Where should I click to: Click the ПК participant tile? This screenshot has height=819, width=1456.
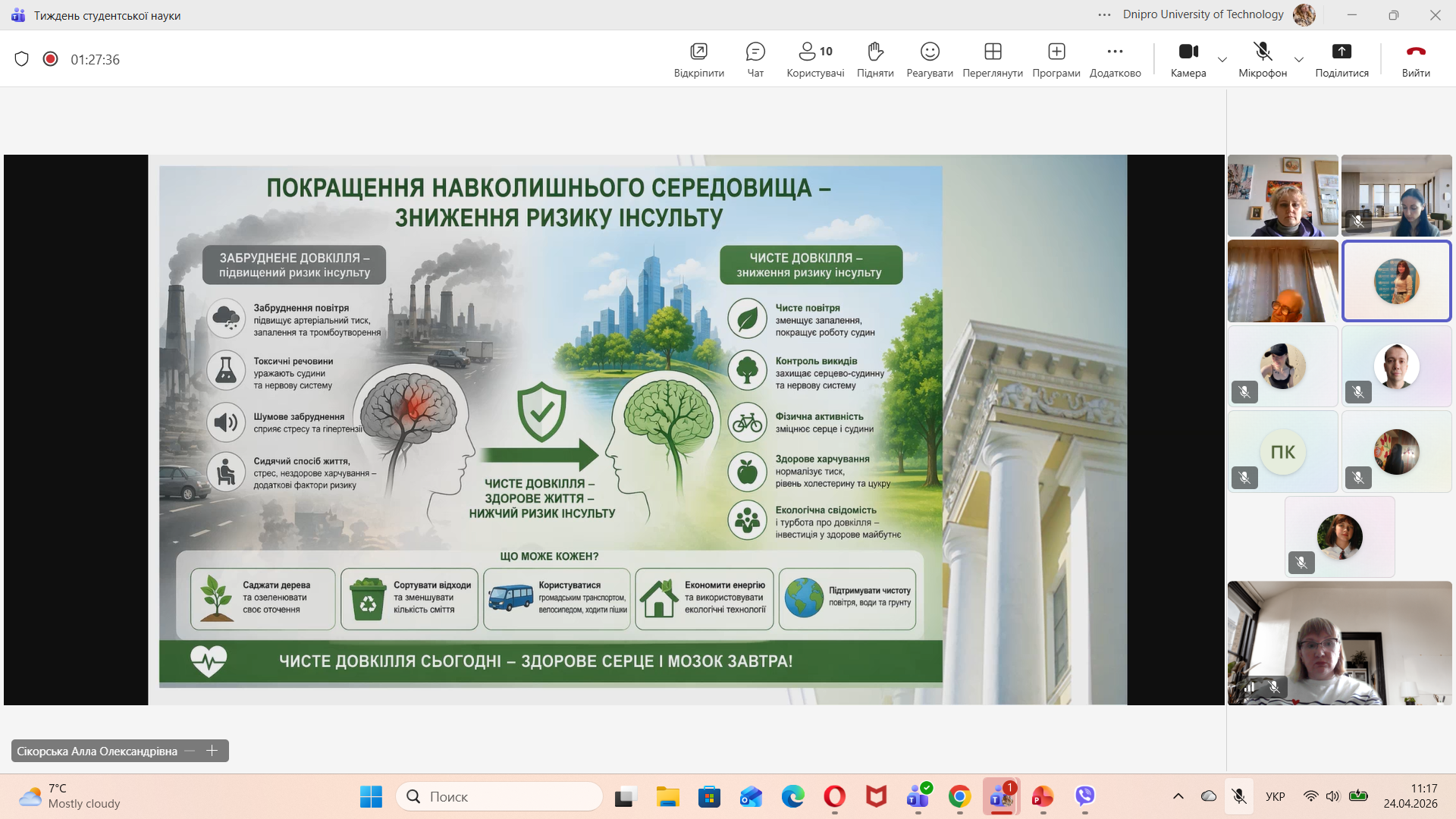pos(1282,452)
